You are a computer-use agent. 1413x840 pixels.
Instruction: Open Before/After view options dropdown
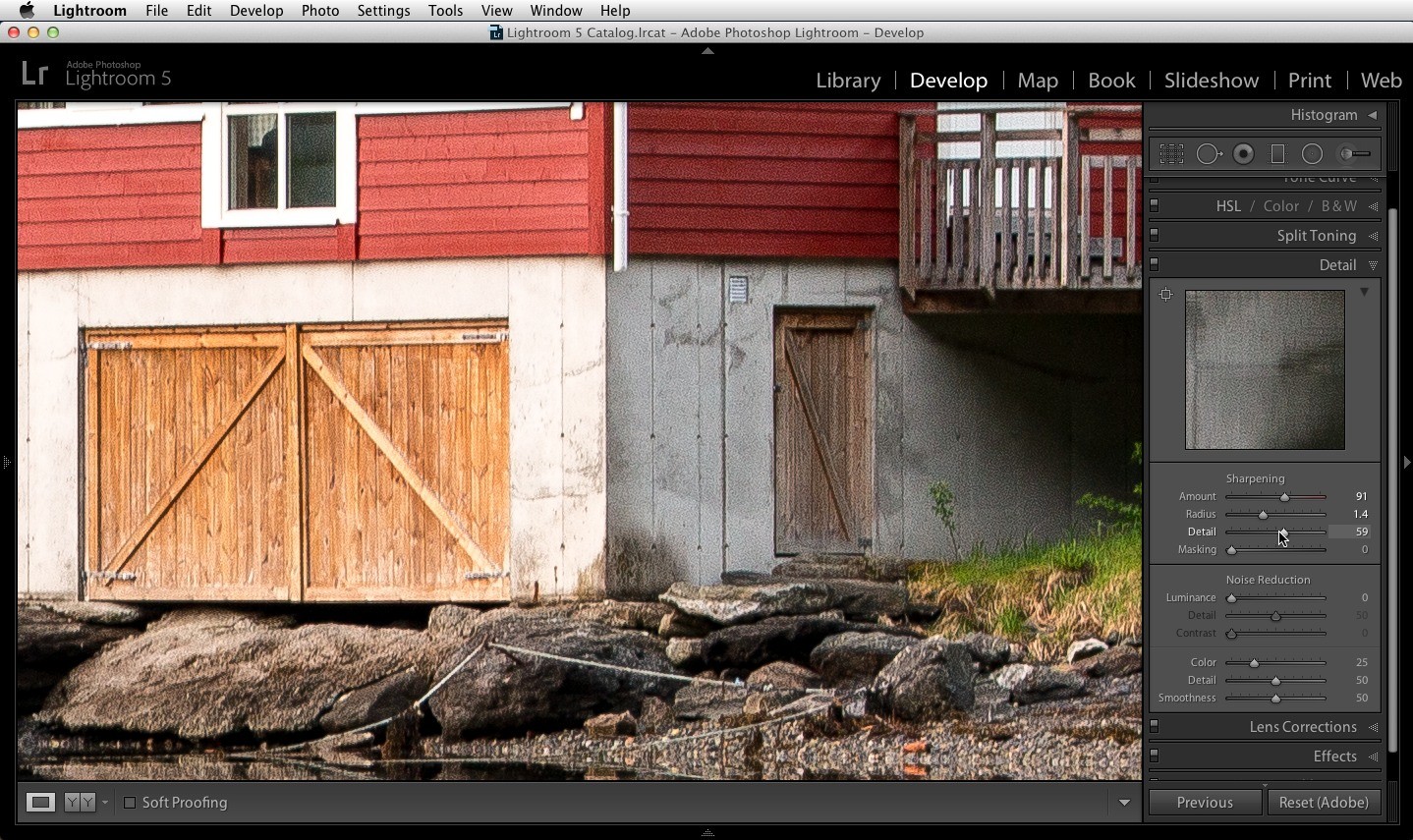coord(105,803)
